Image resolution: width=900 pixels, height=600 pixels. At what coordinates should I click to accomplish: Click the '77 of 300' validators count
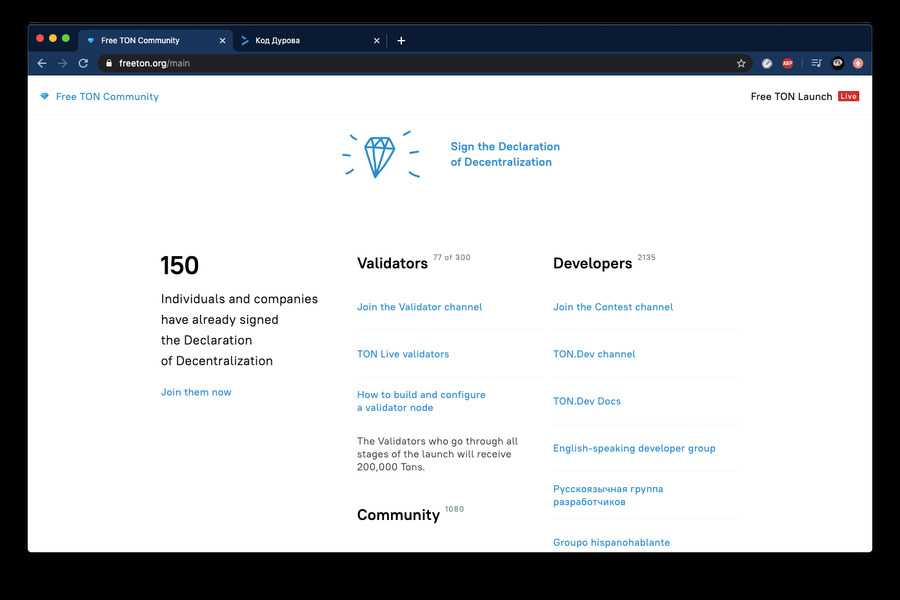(452, 257)
